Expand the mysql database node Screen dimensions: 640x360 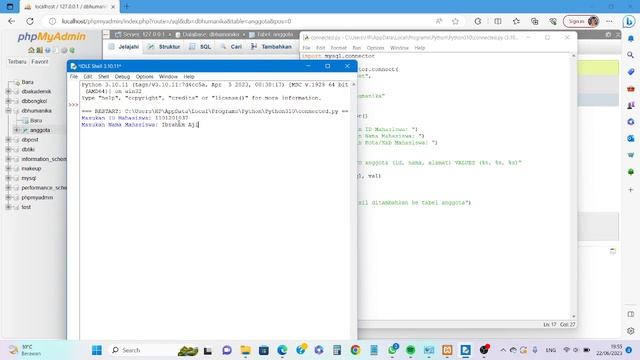(x=8, y=178)
